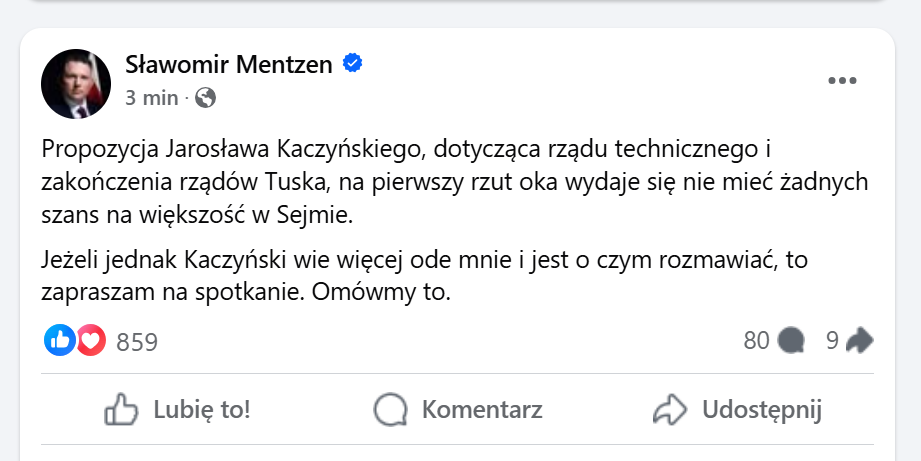
Task: Open the three-dots post options menu
Action: [x=843, y=81]
